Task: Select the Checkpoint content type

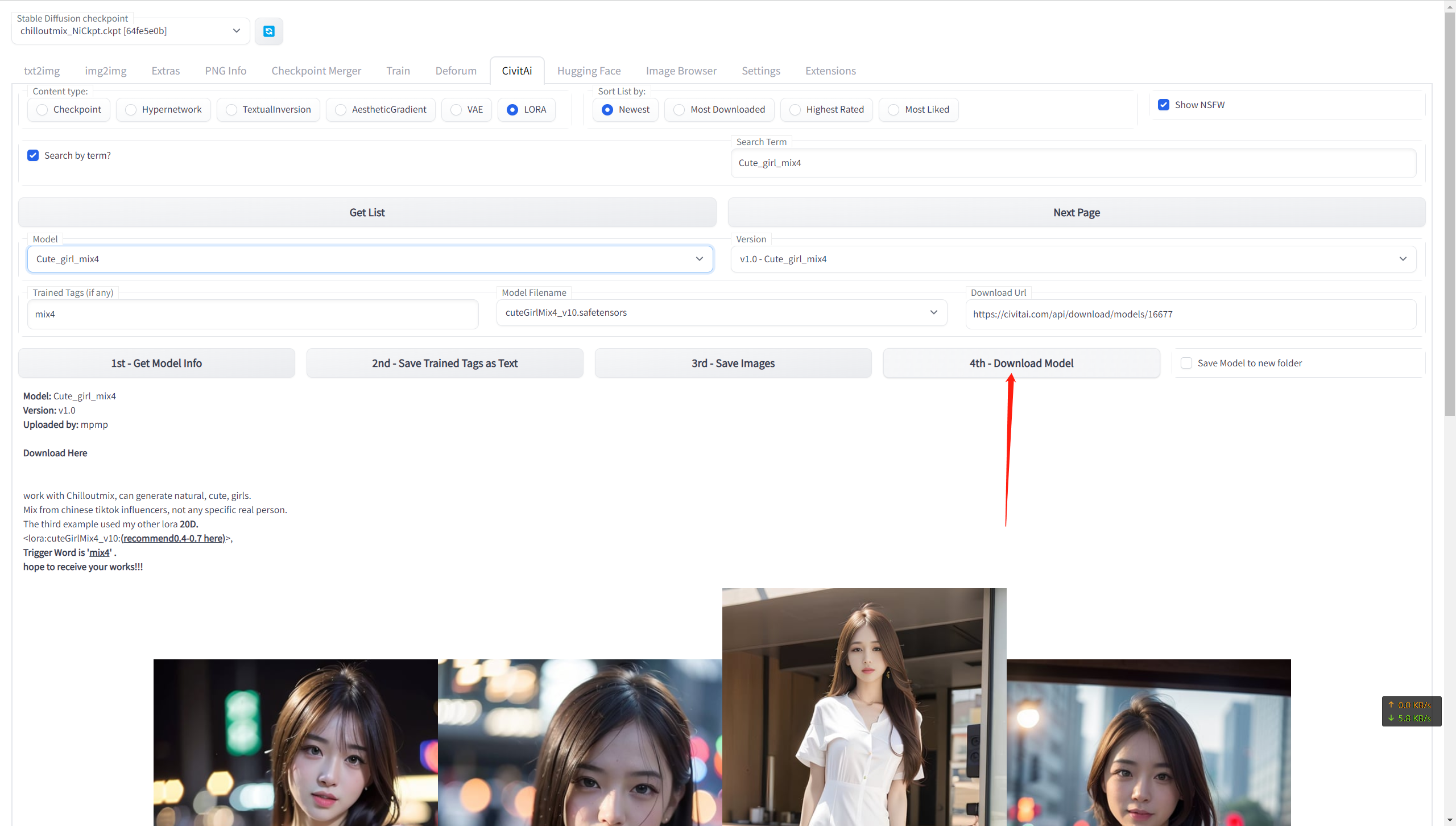Action: [42, 109]
